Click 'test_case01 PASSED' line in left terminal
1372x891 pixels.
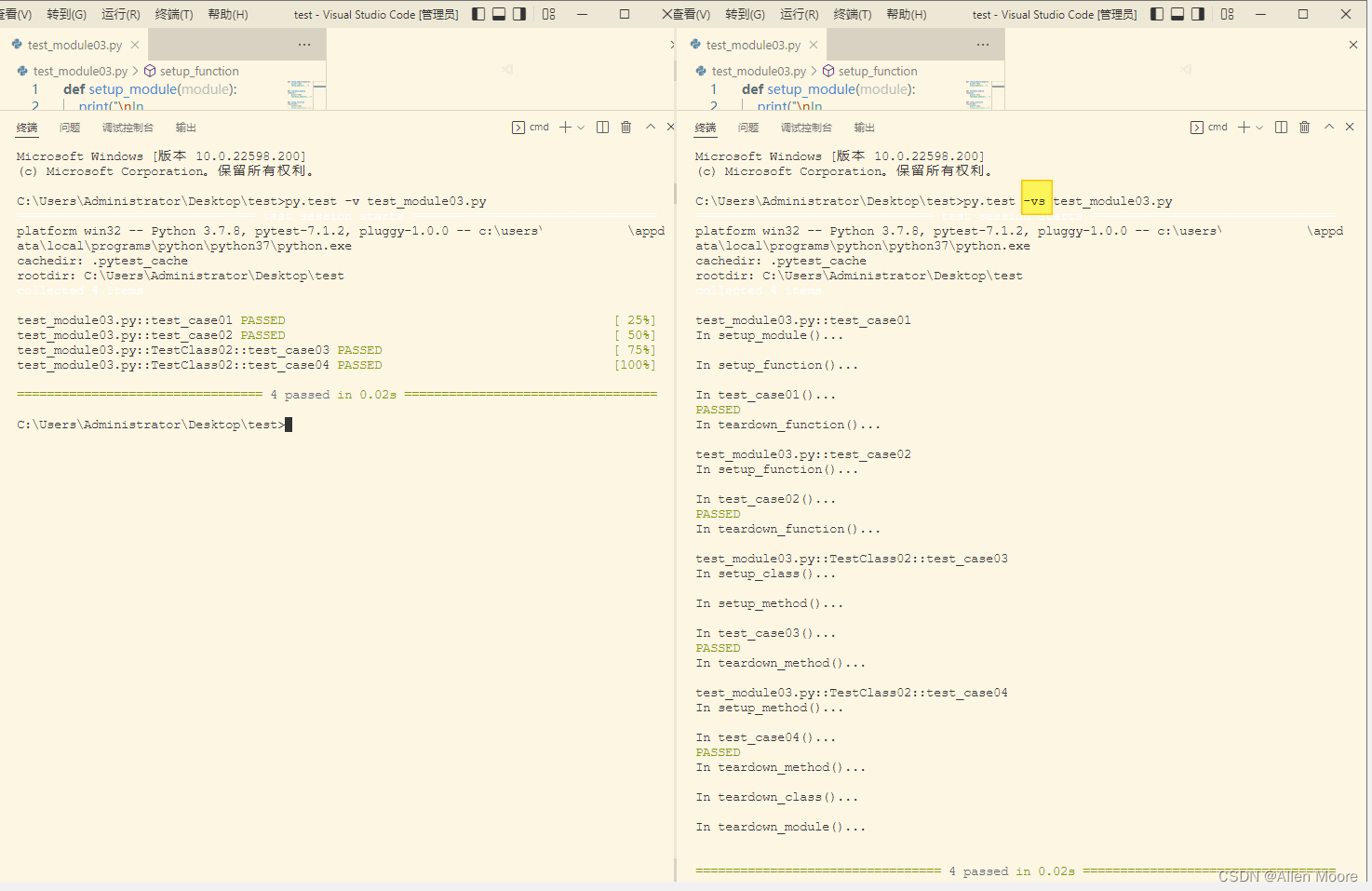(151, 320)
